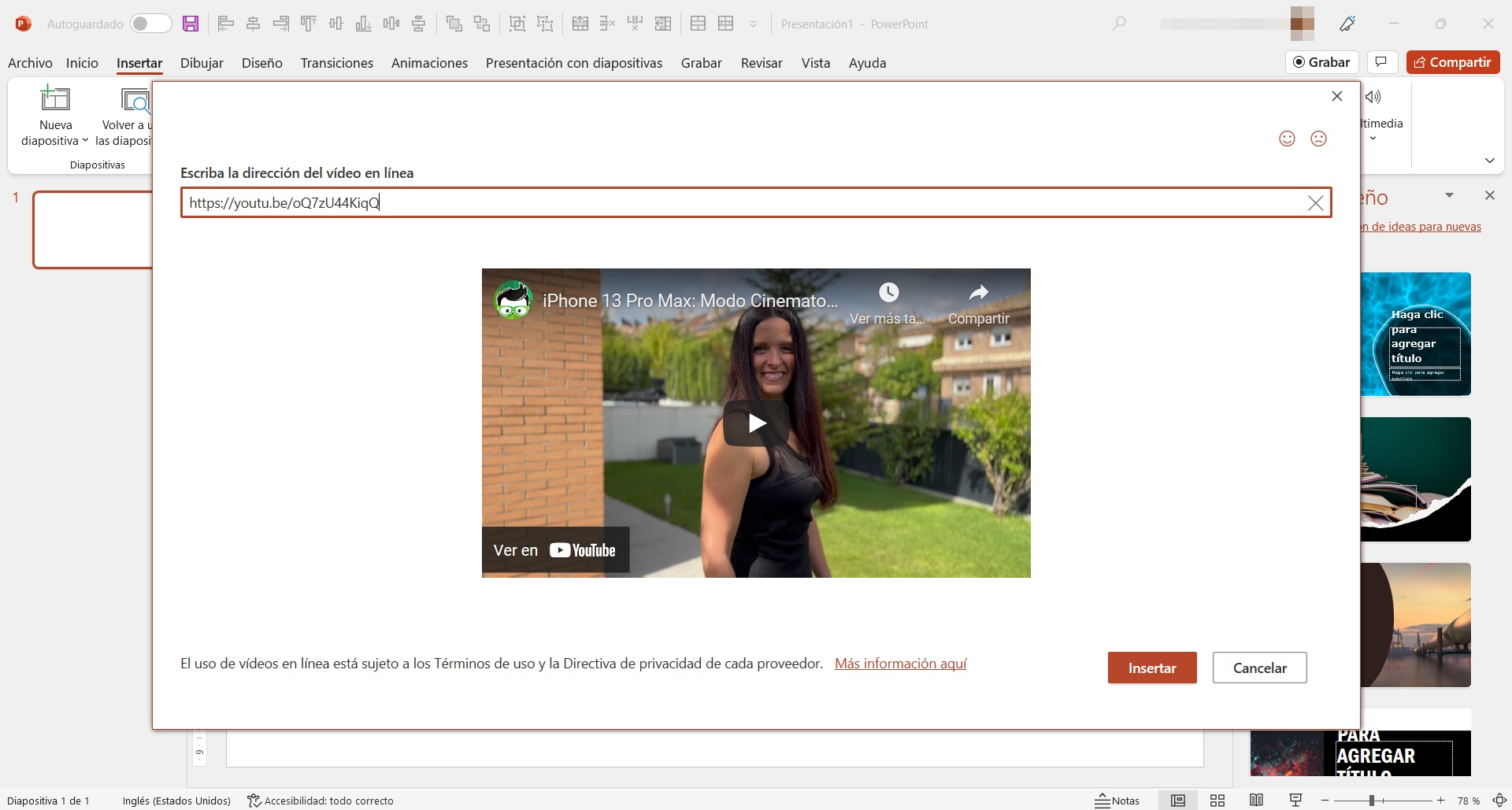Click Delete Rows icon in quick access toolbar
1512x810 pixels.
[x=608, y=24]
